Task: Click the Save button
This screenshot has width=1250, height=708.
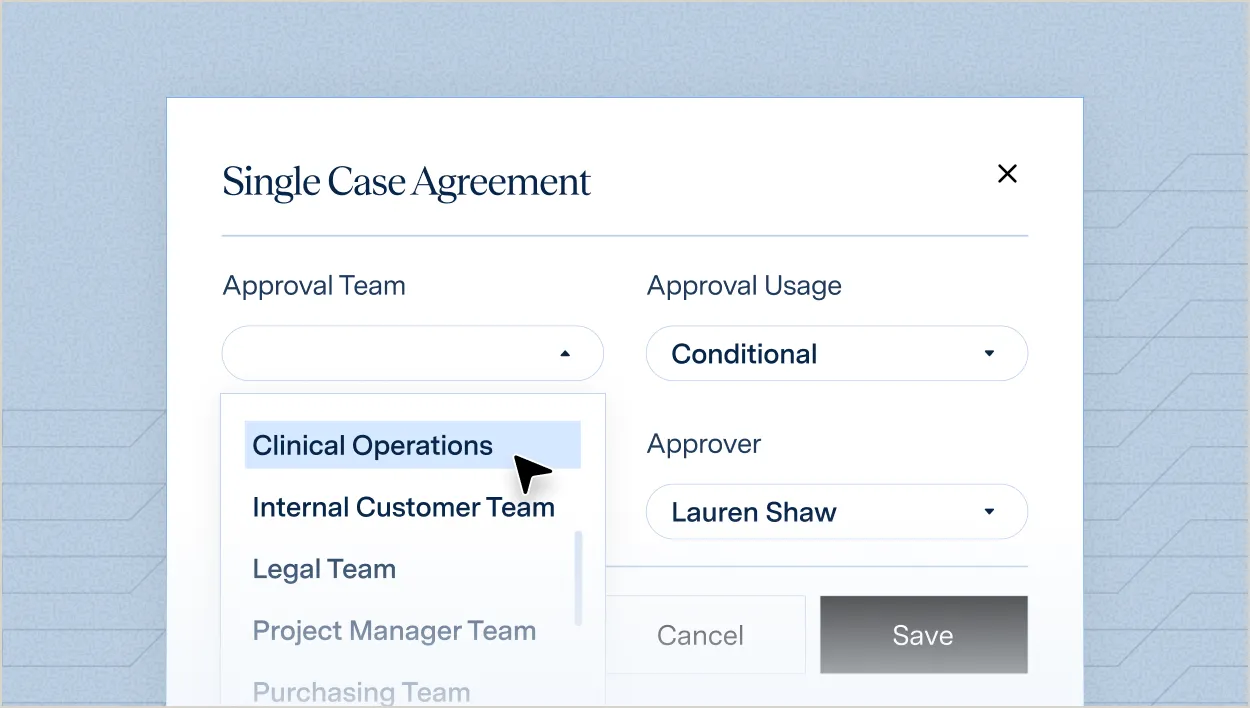Action: point(924,635)
